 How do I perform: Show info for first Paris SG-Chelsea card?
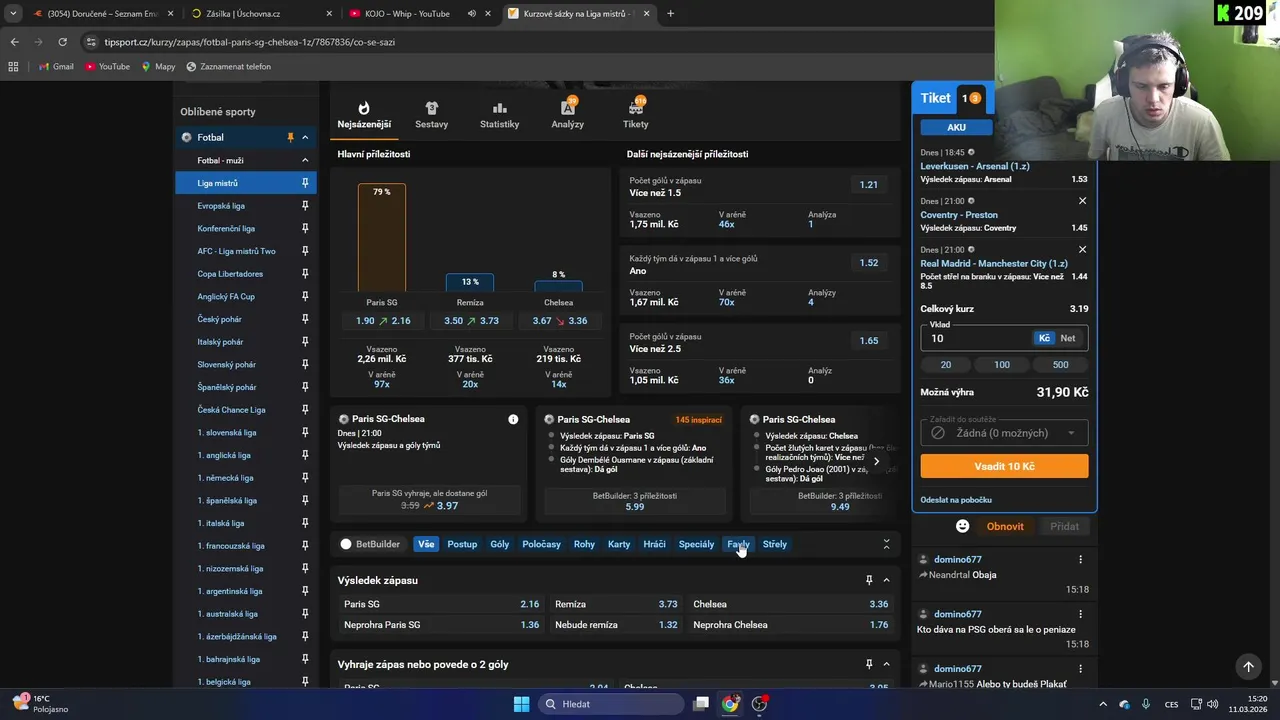[x=513, y=419]
